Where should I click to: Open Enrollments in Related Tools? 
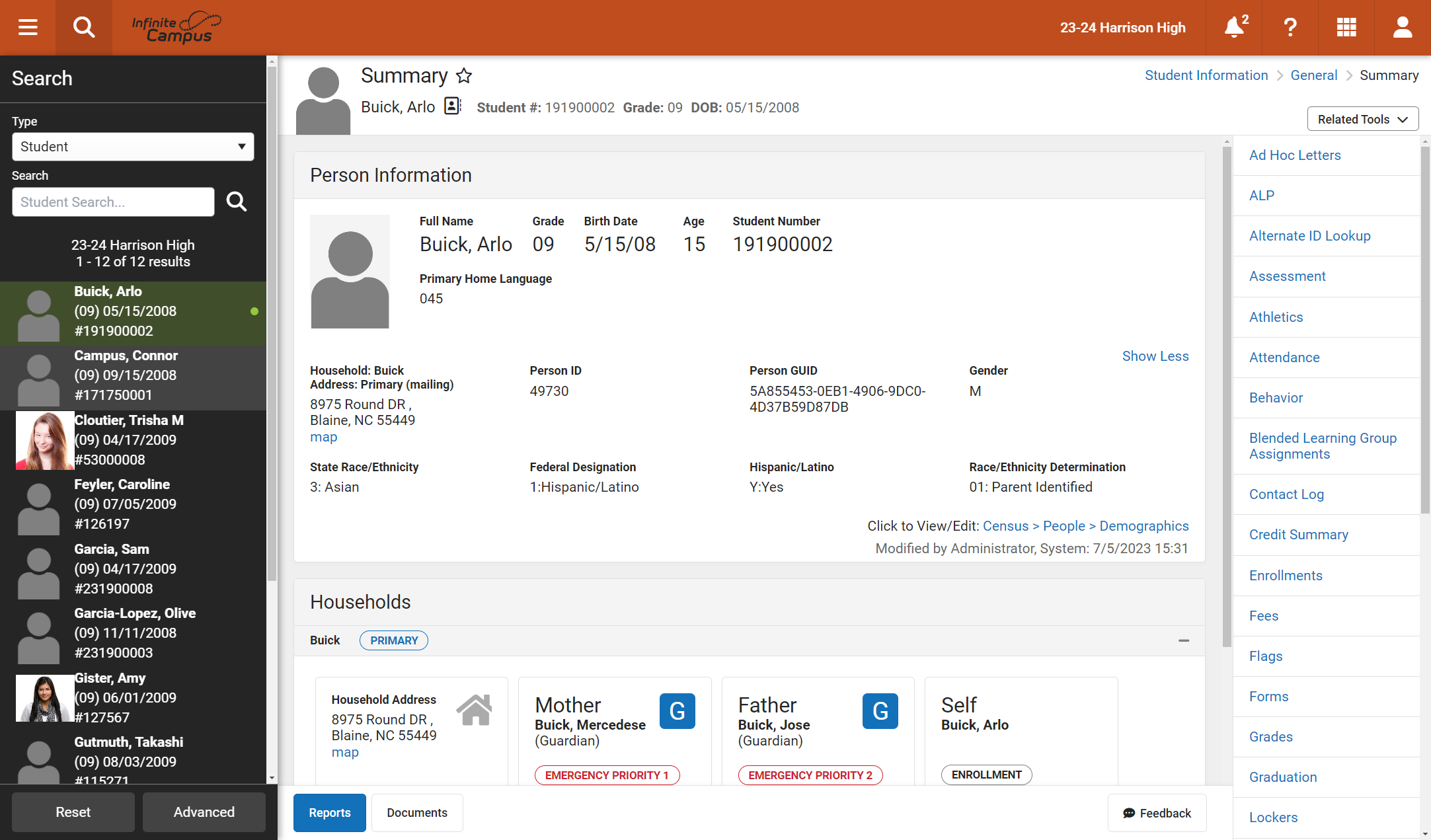point(1286,576)
